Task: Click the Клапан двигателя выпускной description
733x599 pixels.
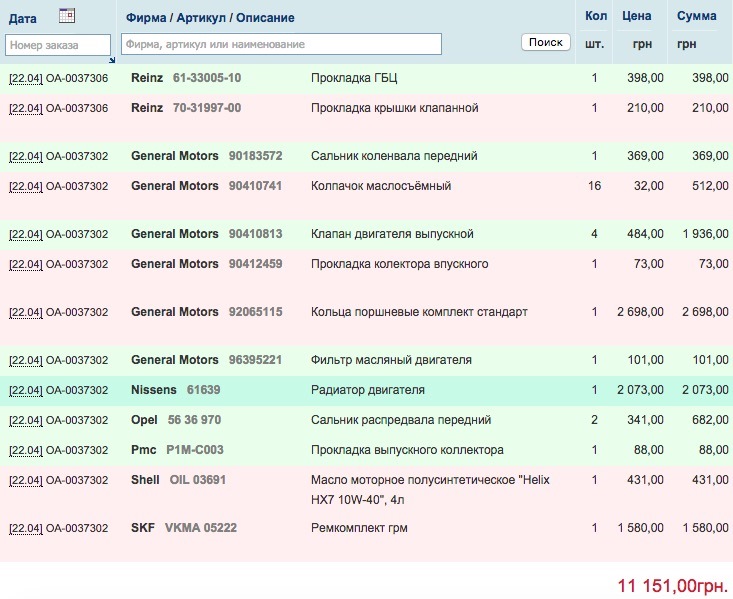Action: click(x=392, y=234)
